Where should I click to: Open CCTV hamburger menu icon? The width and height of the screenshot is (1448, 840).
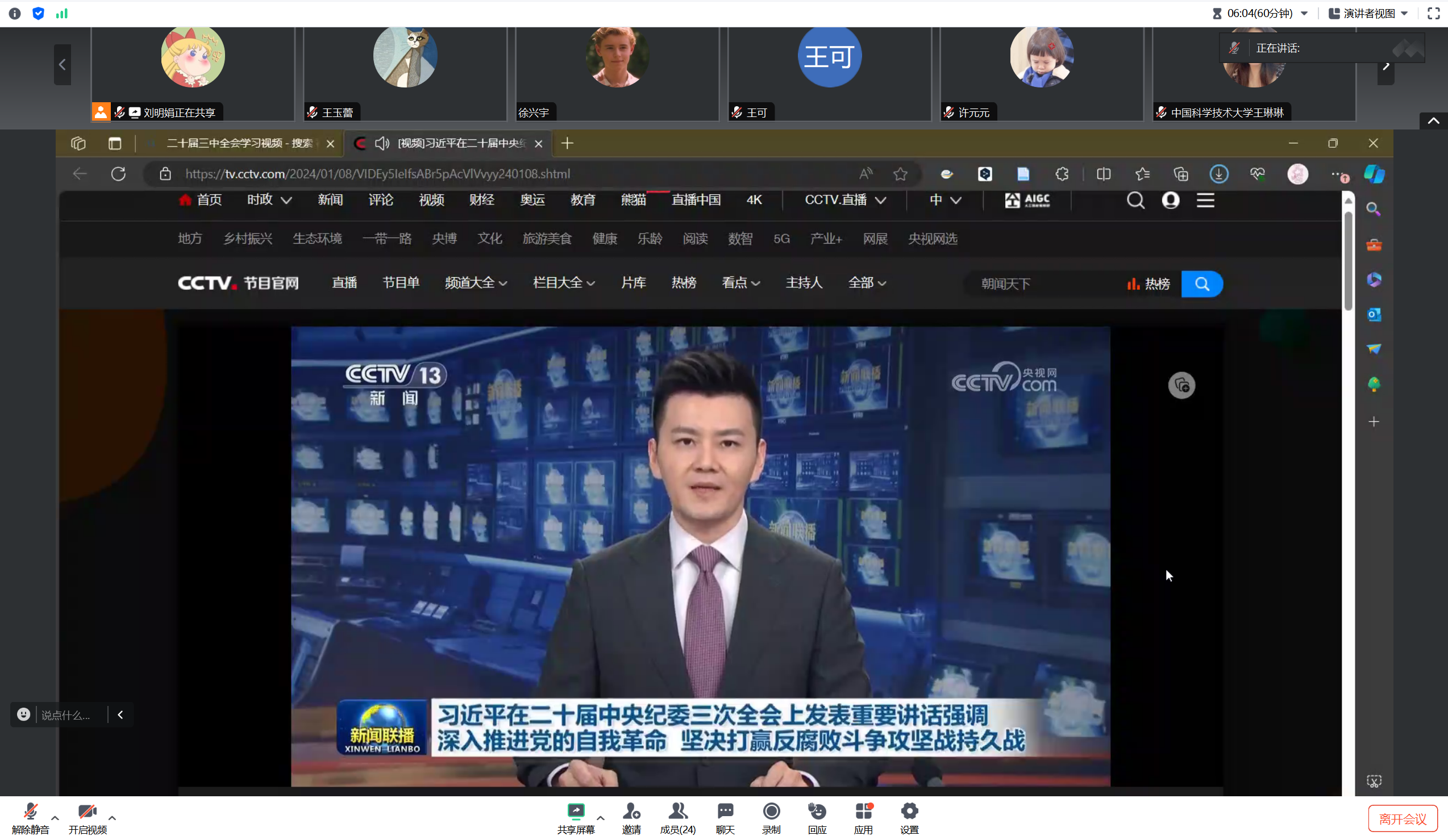pyautogui.click(x=1205, y=200)
